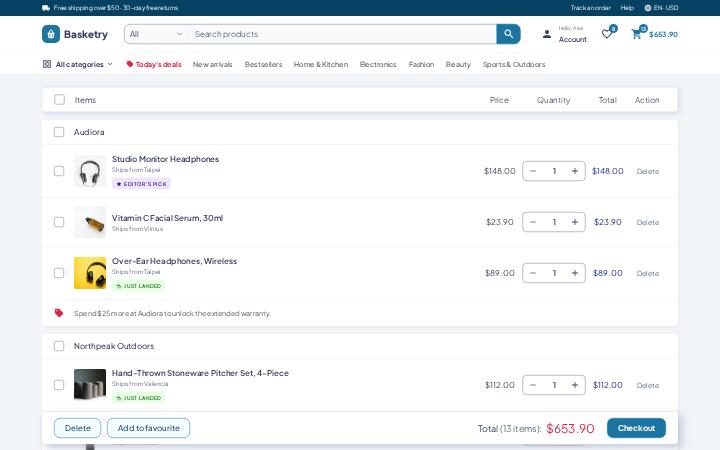Delete the Vitamin C Facial Serum item
This screenshot has height=450, width=720.
pyautogui.click(x=647, y=222)
